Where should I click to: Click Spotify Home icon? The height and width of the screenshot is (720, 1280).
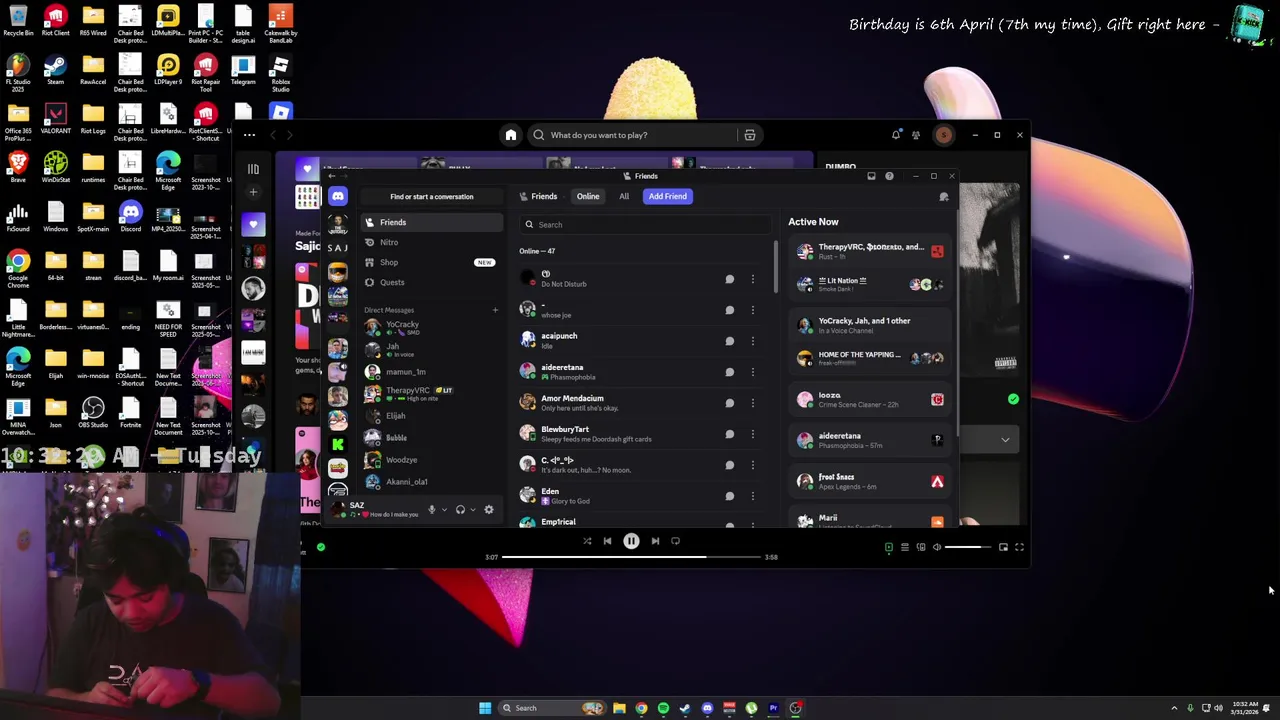(x=511, y=135)
